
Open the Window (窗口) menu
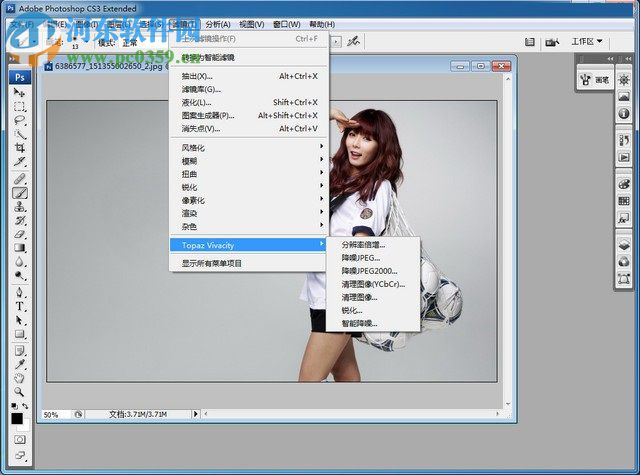click(287, 24)
